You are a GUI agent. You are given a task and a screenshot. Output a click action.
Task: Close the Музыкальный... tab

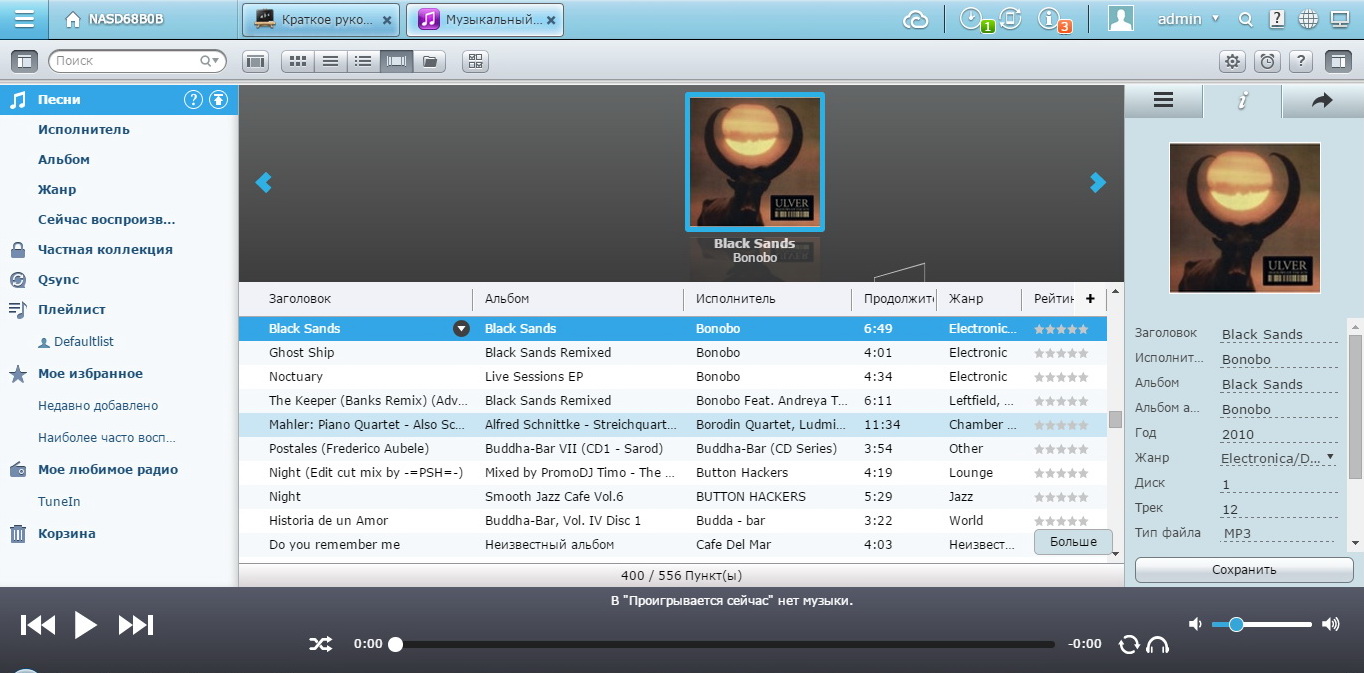pyautogui.click(x=551, y=19)
